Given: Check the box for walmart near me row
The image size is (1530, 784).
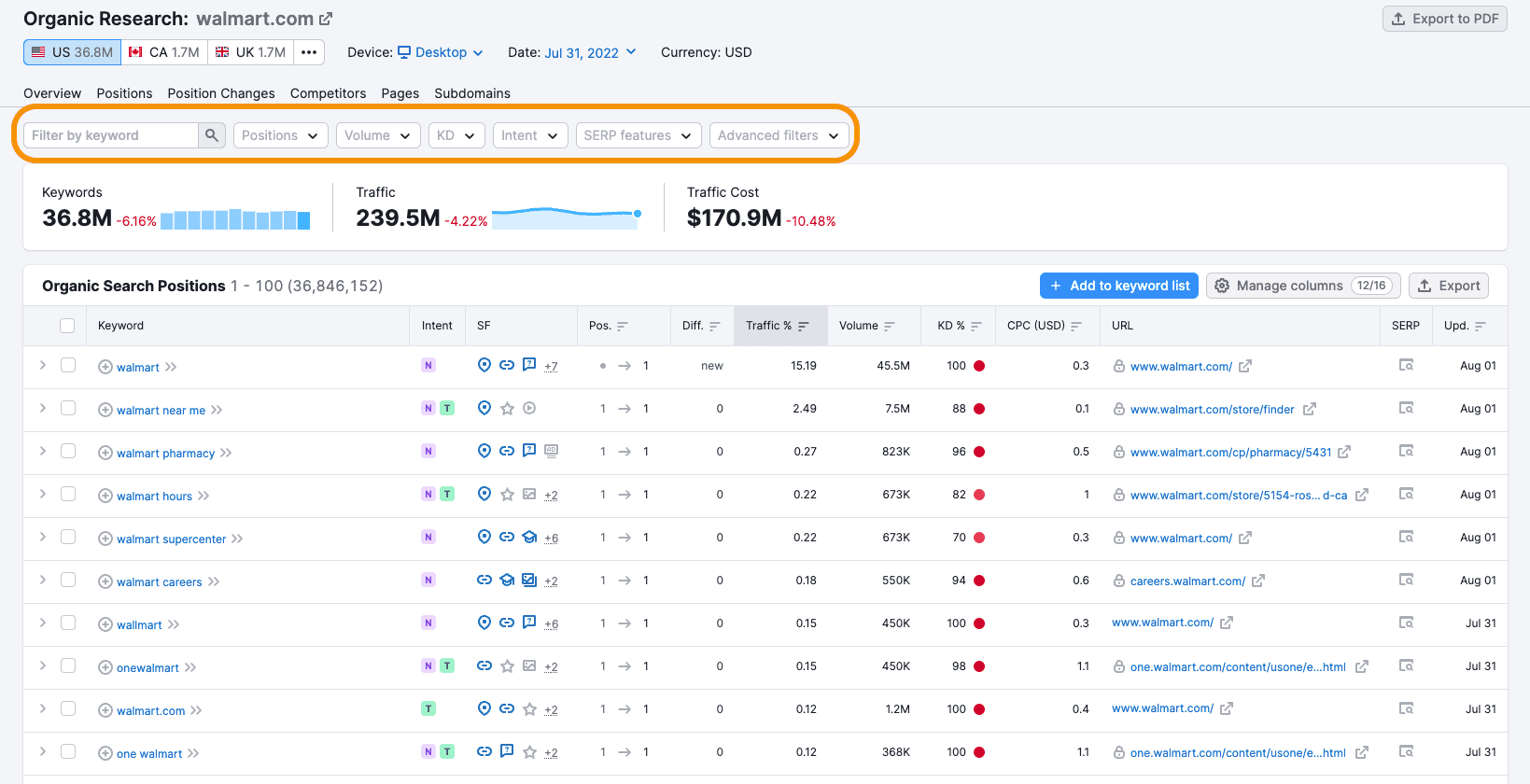Looking at the screenshot, I should point(68,409).
